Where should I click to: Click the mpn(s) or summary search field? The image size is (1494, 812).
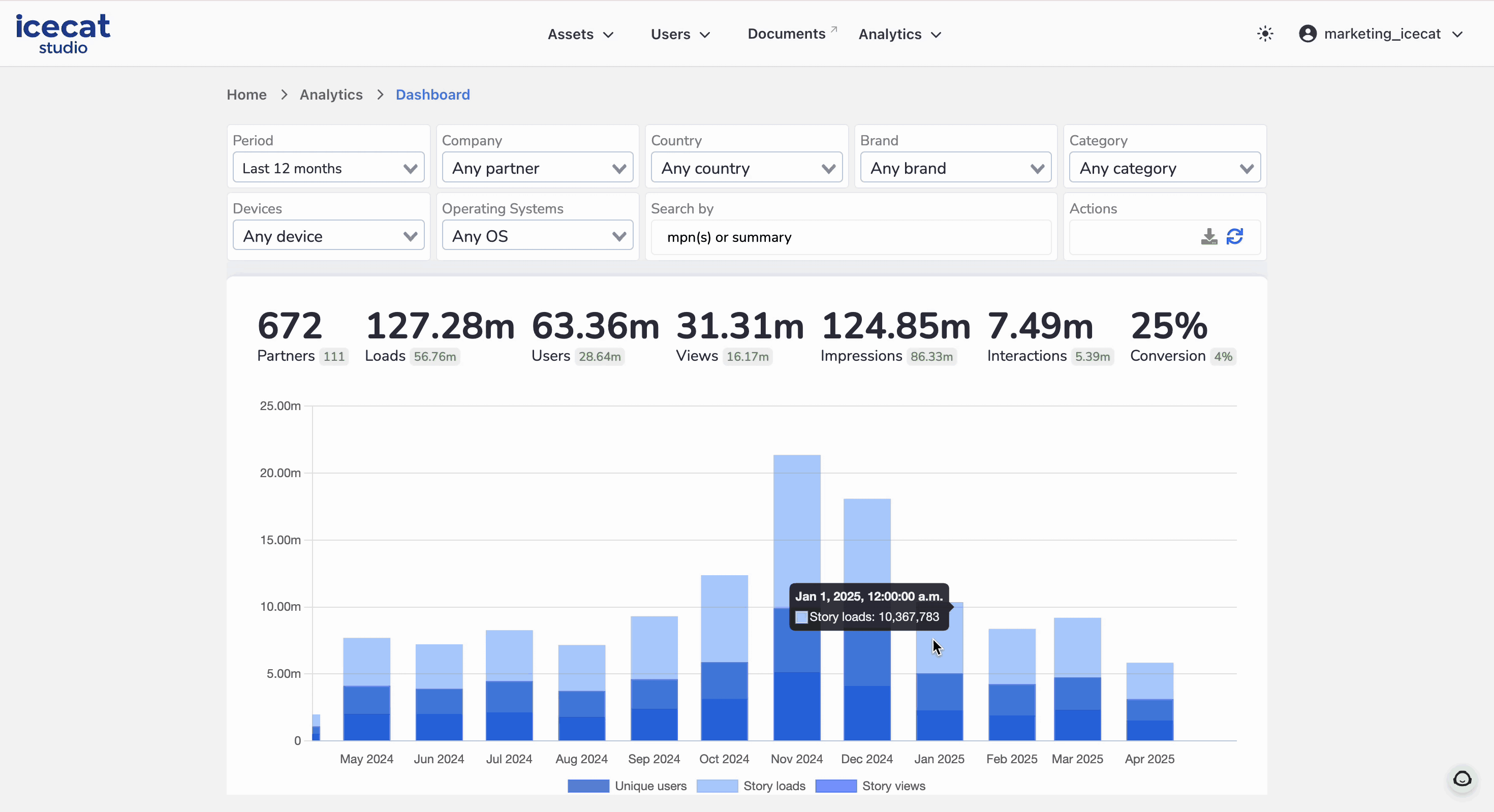[x=850, y=237]
